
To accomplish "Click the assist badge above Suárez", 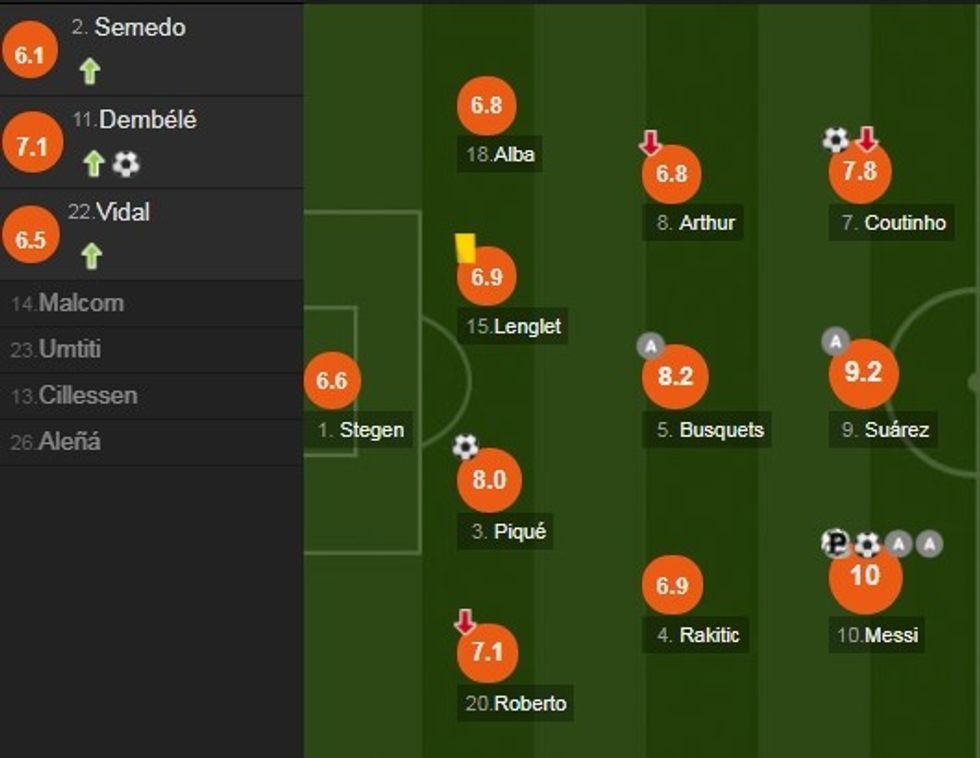I will (835, 342).
